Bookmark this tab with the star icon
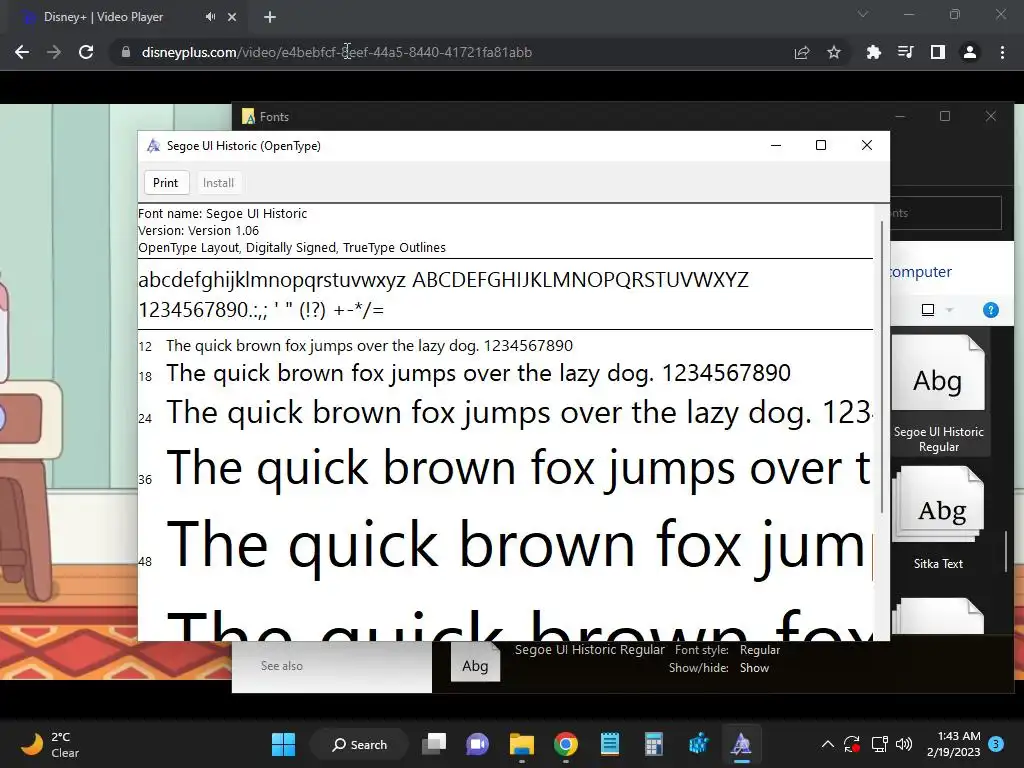 coord(834,52)
